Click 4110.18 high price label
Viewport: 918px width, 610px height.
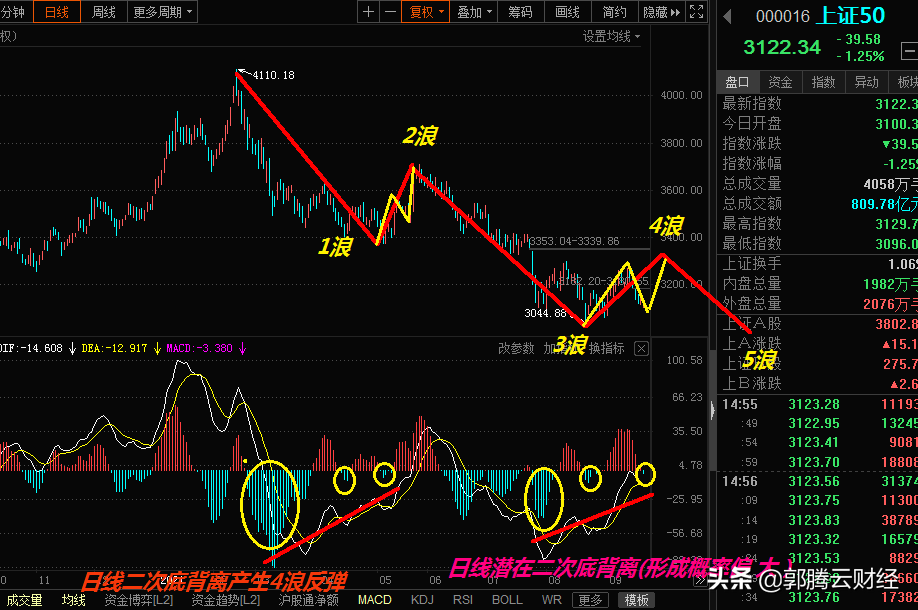pyautogui.click(x=273, y=76)
